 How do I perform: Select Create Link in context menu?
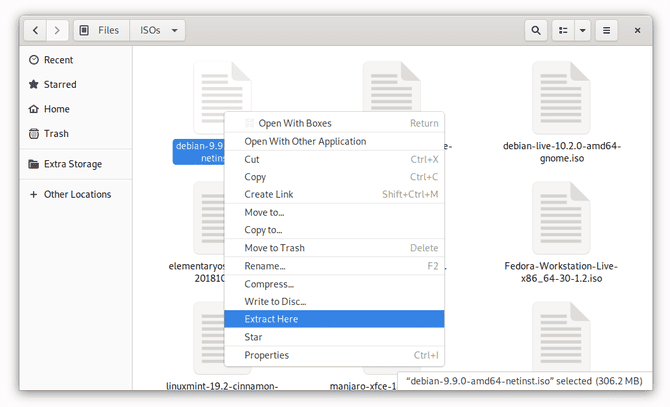click(334, 194)
